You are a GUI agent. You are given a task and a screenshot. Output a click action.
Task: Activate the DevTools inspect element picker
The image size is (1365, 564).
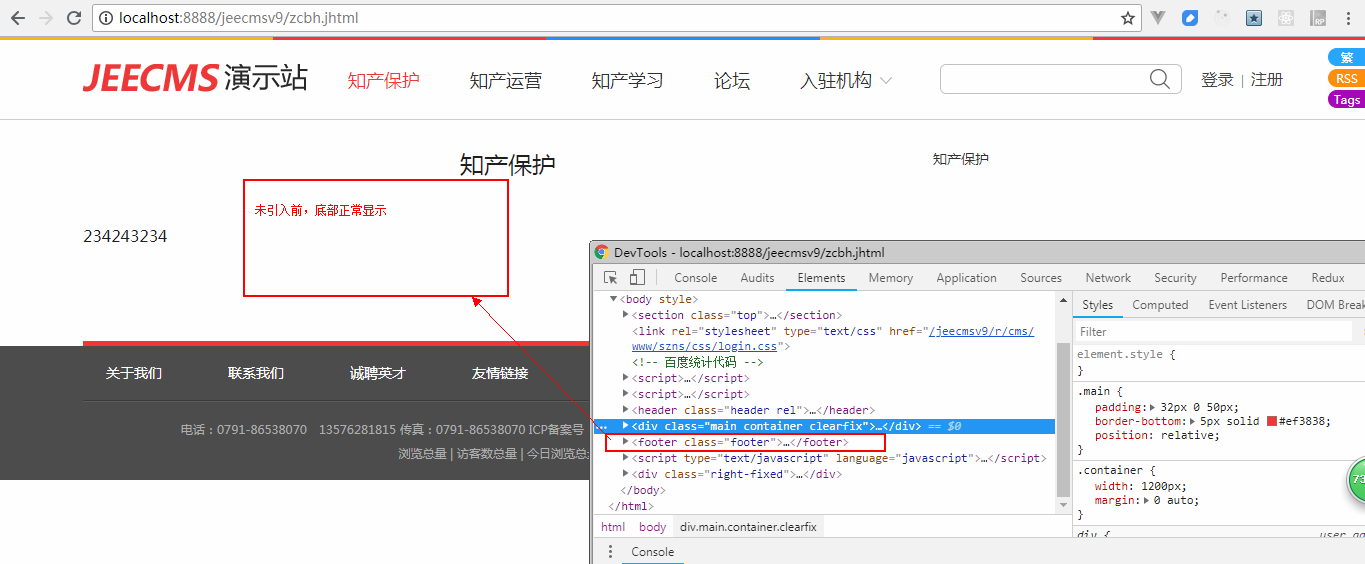pyautogui.click(x=611, y=278)
